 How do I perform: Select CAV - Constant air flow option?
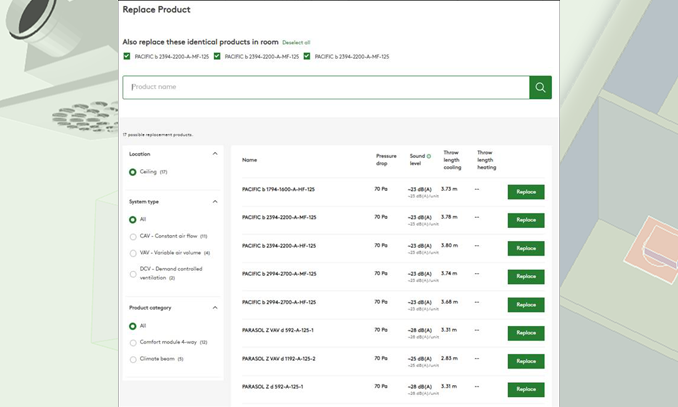133,237
